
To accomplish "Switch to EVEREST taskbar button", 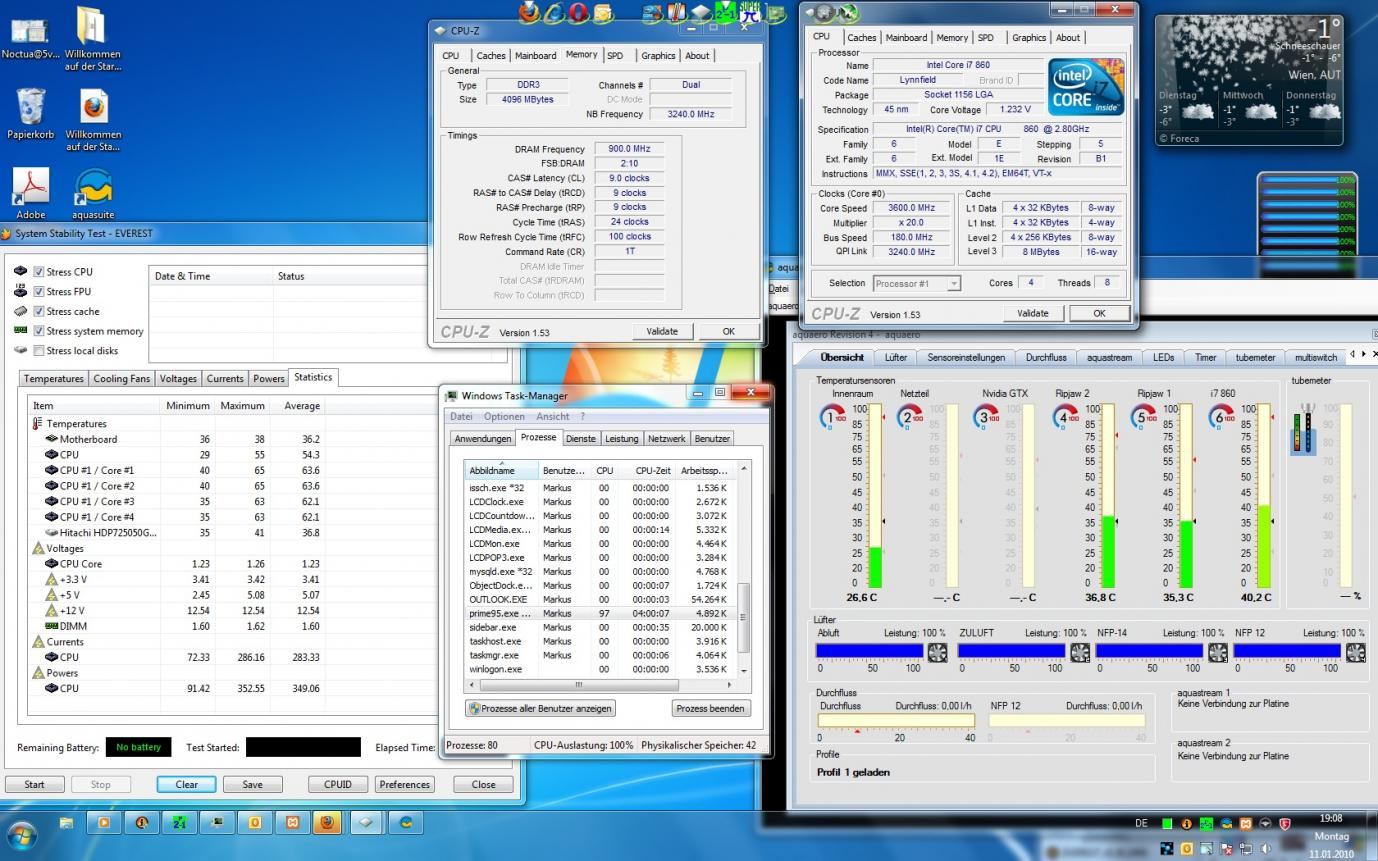I will point(141,823).
